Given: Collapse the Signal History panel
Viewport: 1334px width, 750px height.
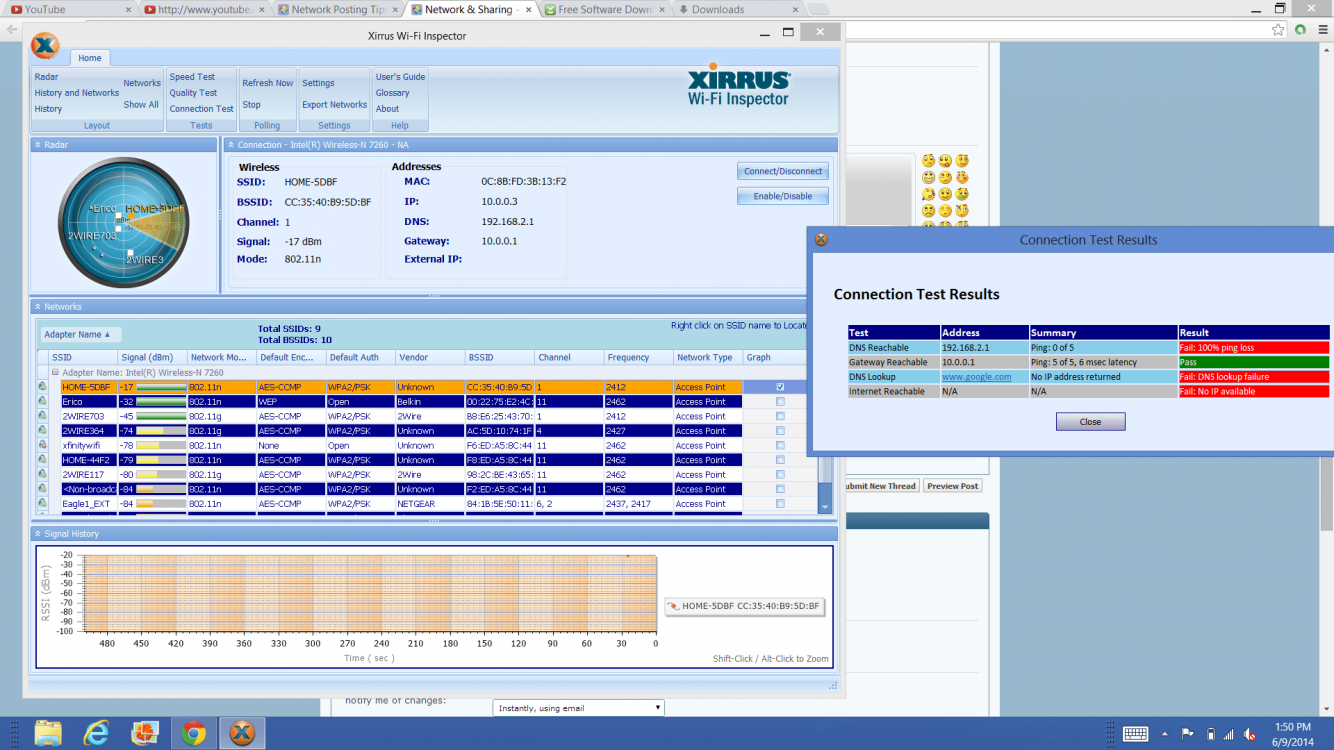Looking at the screenshot, I should [38, 534].
